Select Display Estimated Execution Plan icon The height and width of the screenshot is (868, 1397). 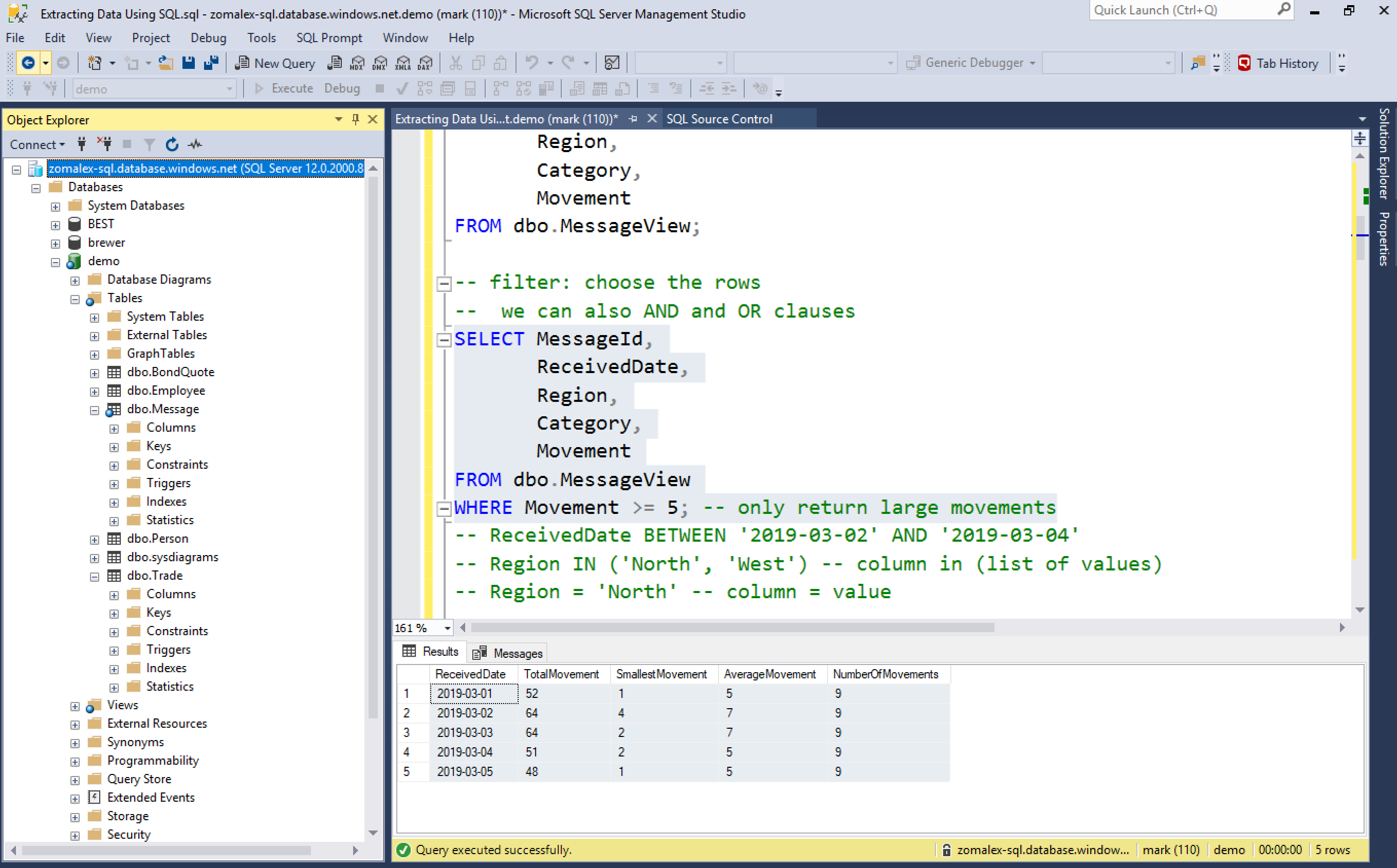click(425, 88)
